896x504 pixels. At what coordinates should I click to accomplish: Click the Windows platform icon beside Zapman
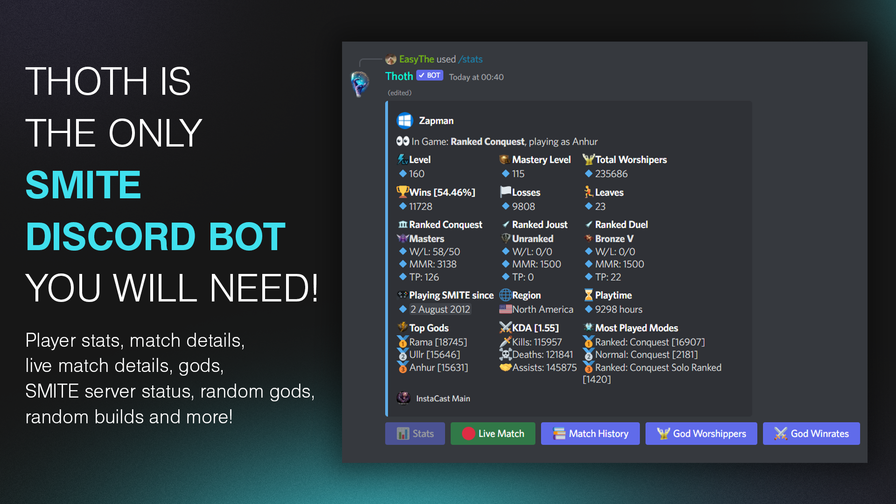coord(405,121)
